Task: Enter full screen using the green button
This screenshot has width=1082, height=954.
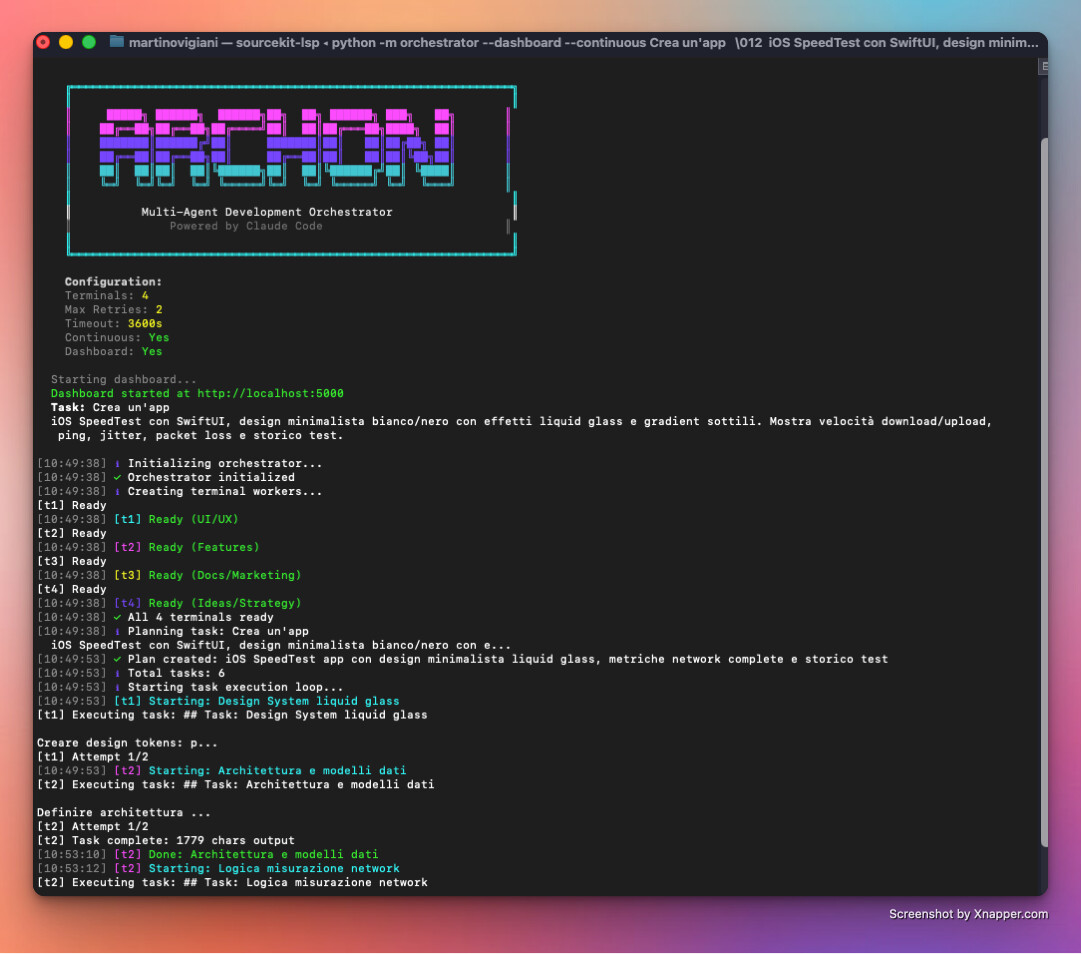Action: click(x=89, y=42)
